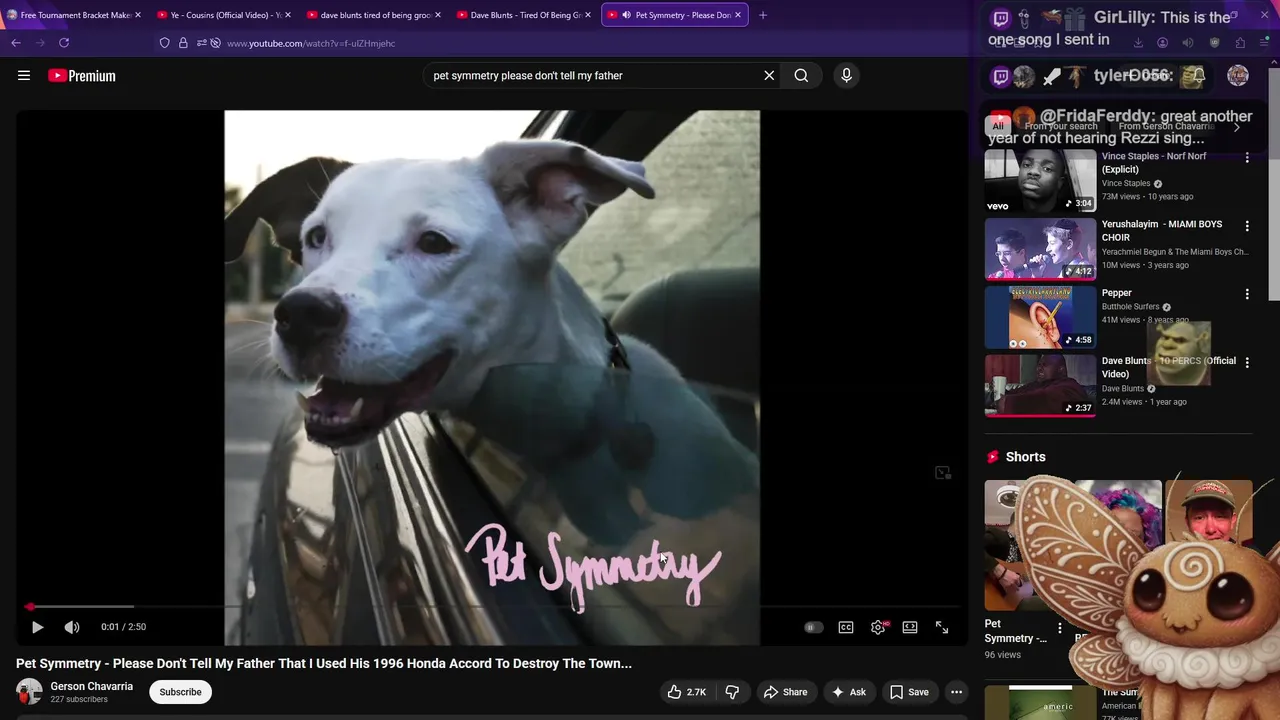The height and width of the screenshot is (720, 1280).
Task: Open Gerson Chavarria's channel avatar
Action: (29, 691)
